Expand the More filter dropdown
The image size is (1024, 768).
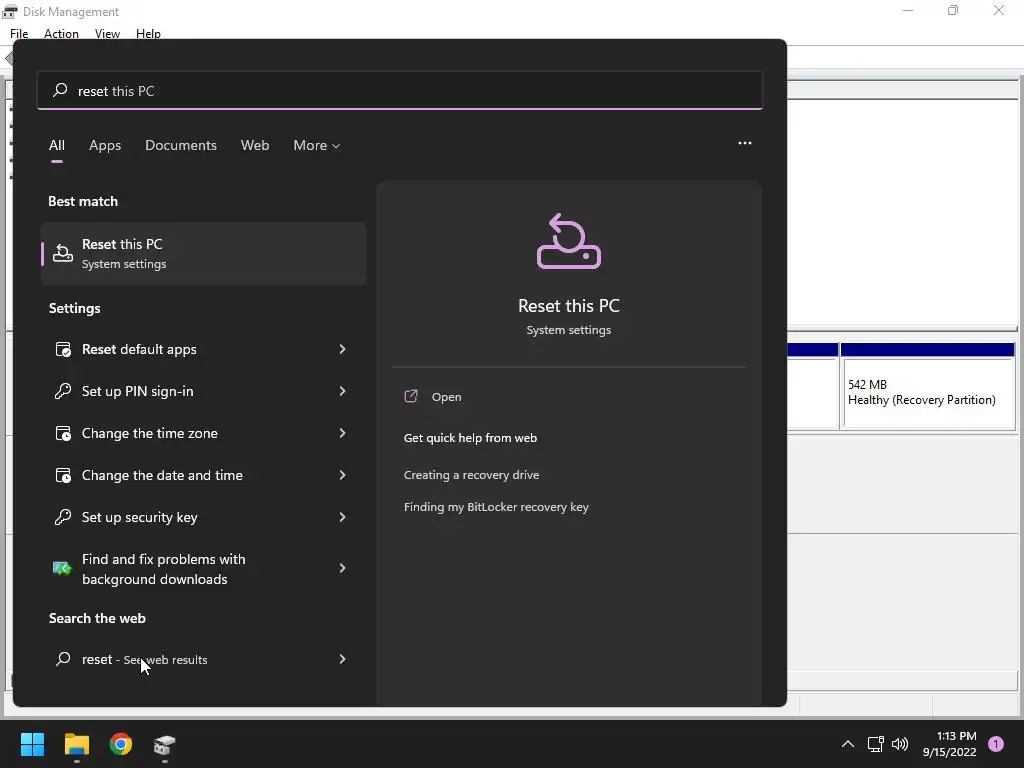pyautogui.click(x=317, y=145)
